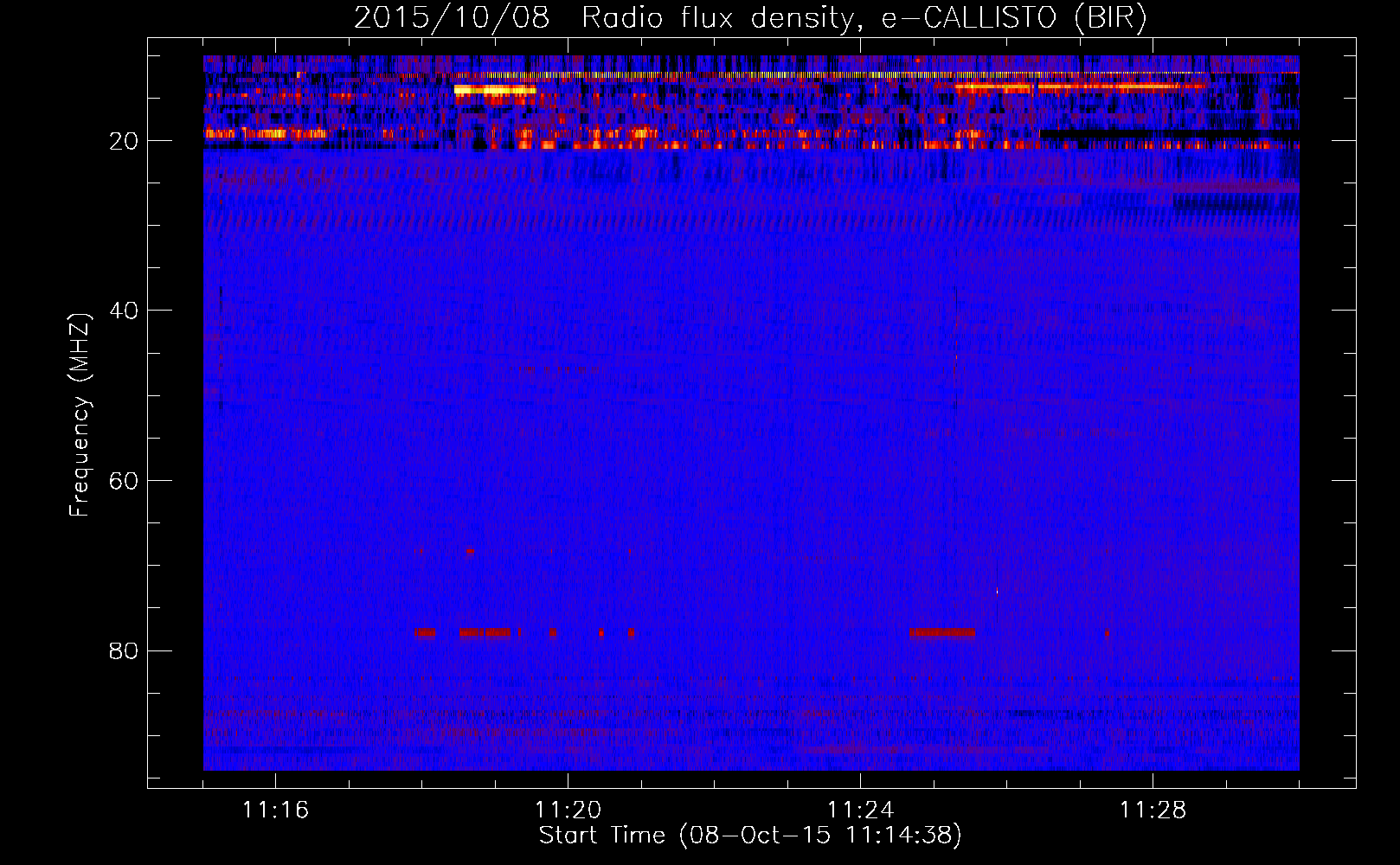Click the 11:20 time tick label
Viewport: 1400px width, 865px height.
pos(568,811)
